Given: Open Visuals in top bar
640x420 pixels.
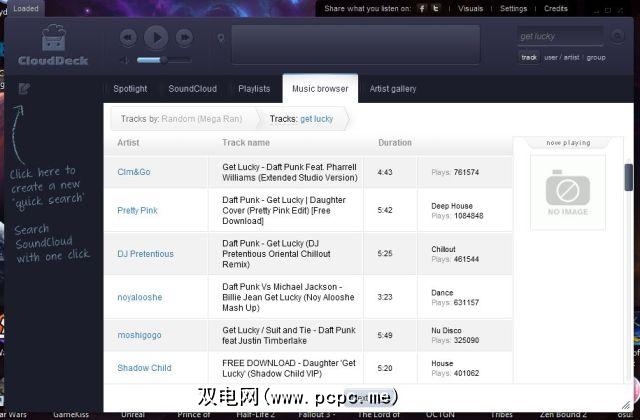Looking at the screenshot, I should [x=470, y=9].
